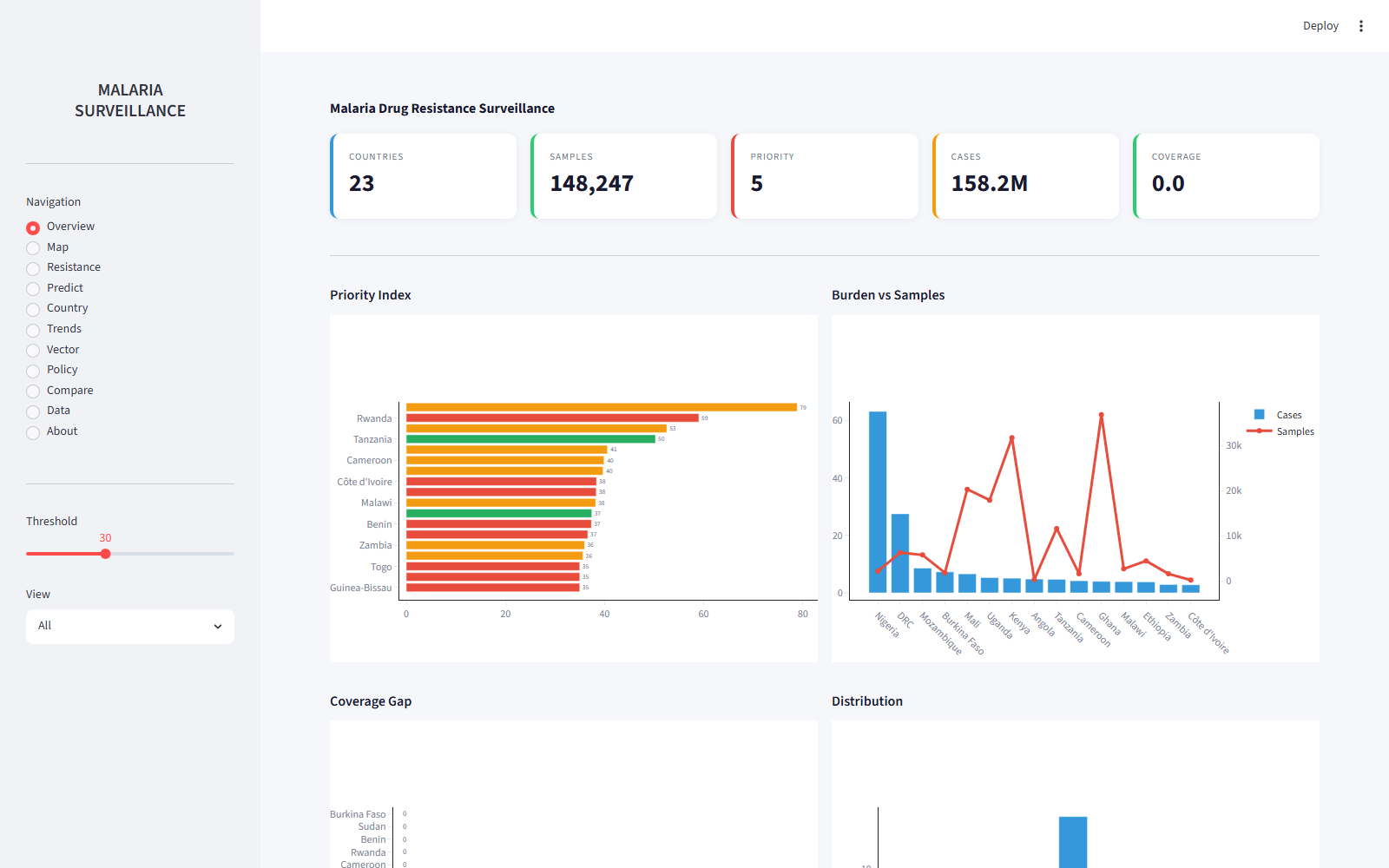Toggle the Samples legend entry

1281,431
